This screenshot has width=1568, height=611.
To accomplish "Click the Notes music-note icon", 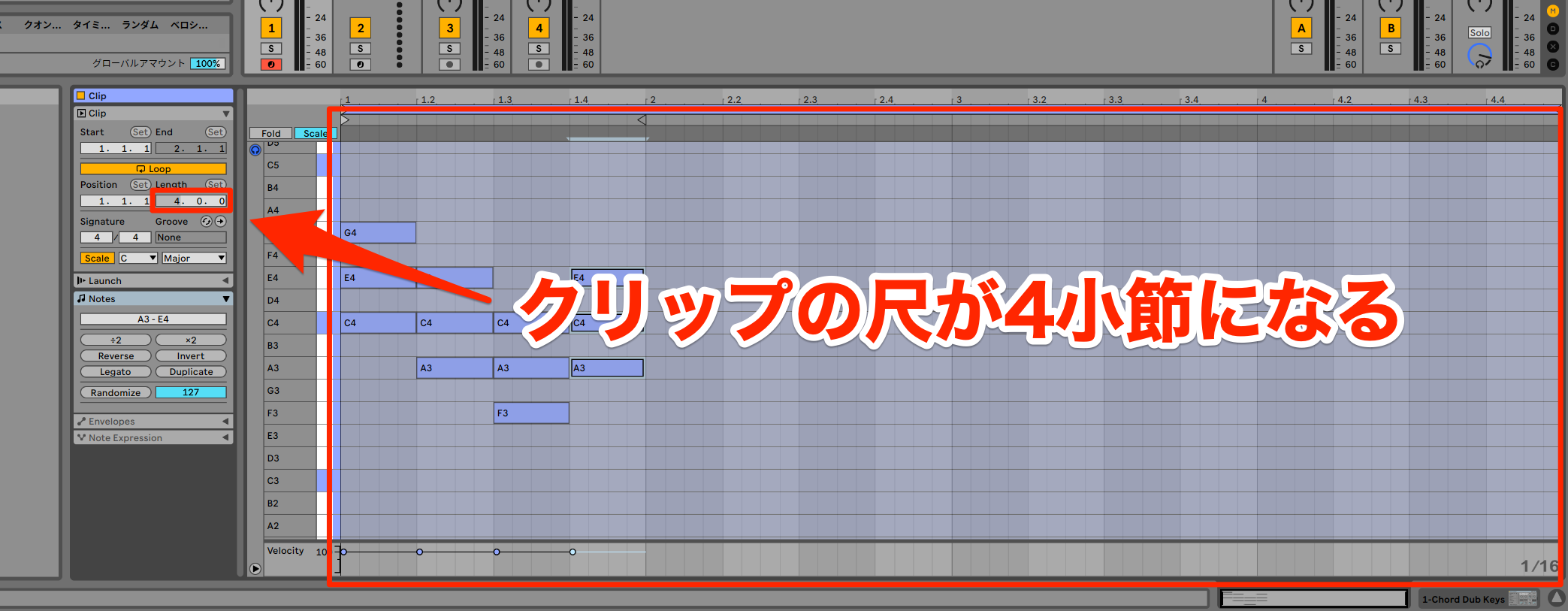I will click(x=82, y=298).
